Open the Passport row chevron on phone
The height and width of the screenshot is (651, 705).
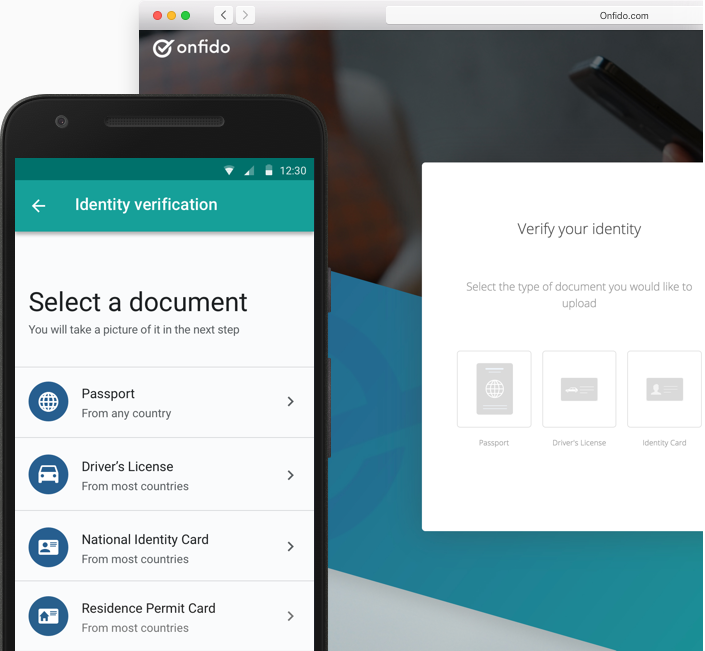[290, 401]
